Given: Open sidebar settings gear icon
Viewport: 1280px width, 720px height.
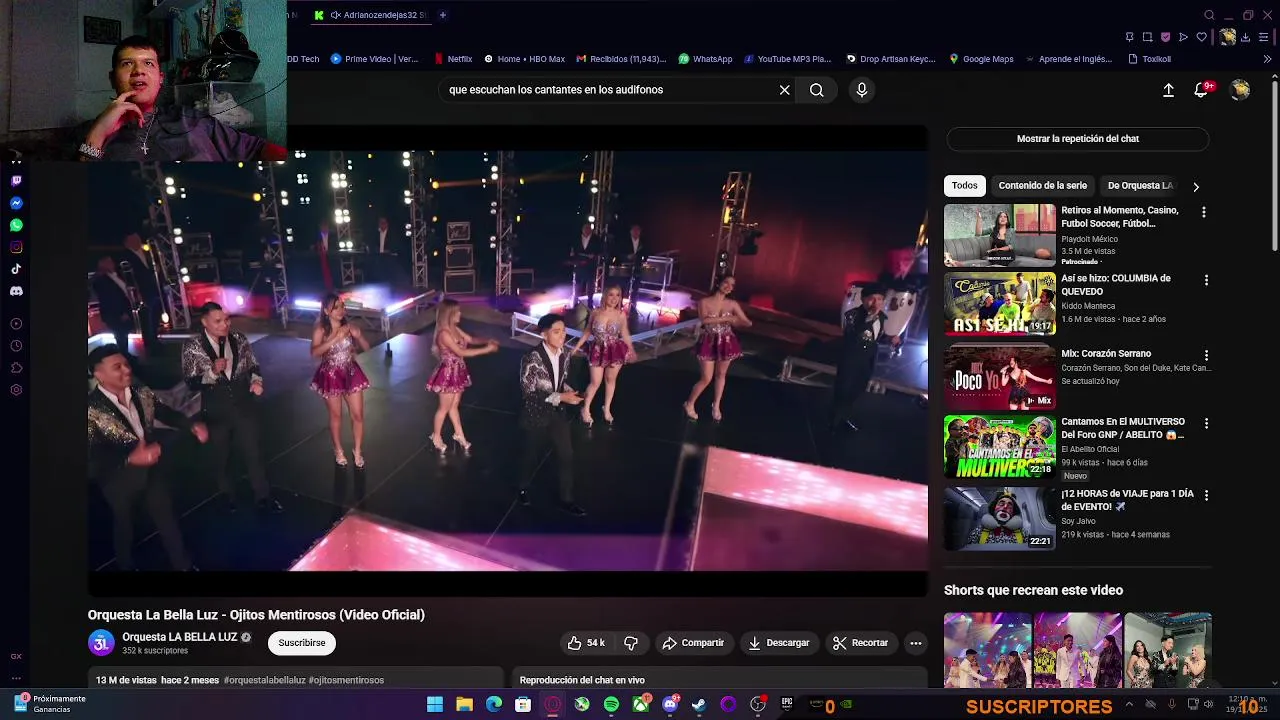Looking at the screenshot, I should pos(16,390).
